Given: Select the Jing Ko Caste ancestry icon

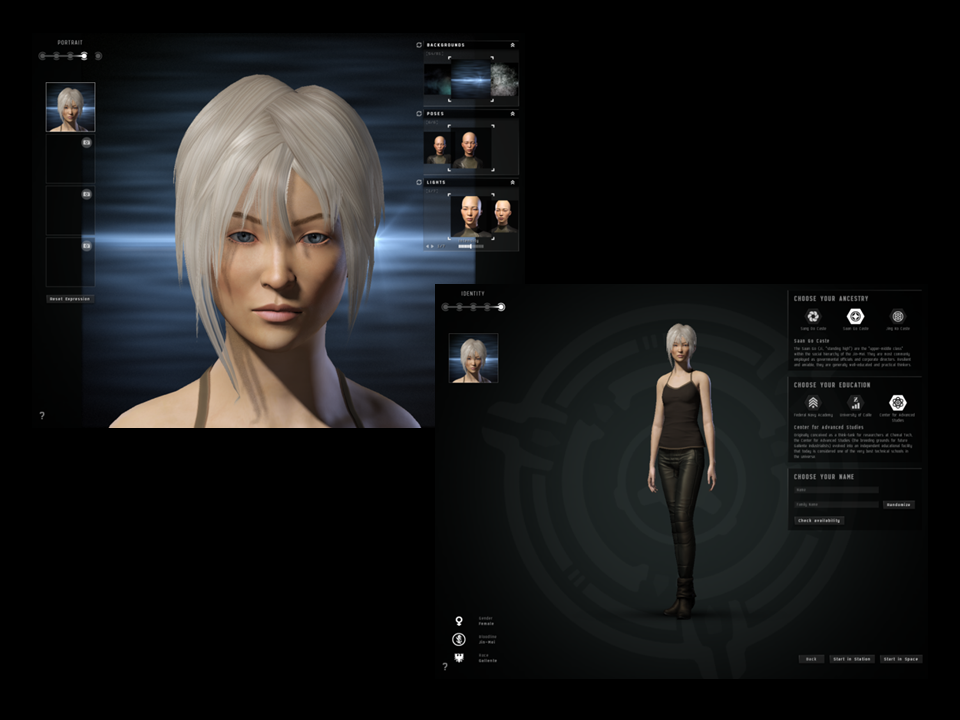Looking at the screenshot, I should 898,316.
